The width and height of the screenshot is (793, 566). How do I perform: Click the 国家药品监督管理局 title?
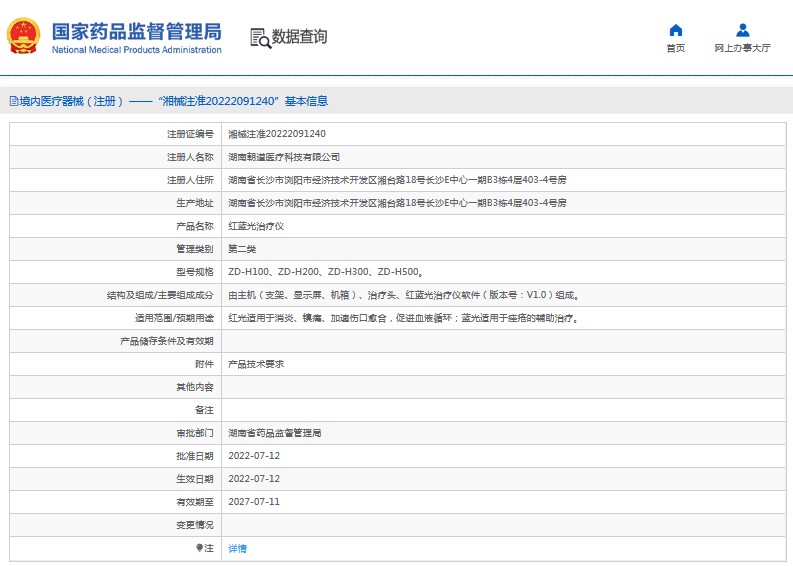(137, 31)
